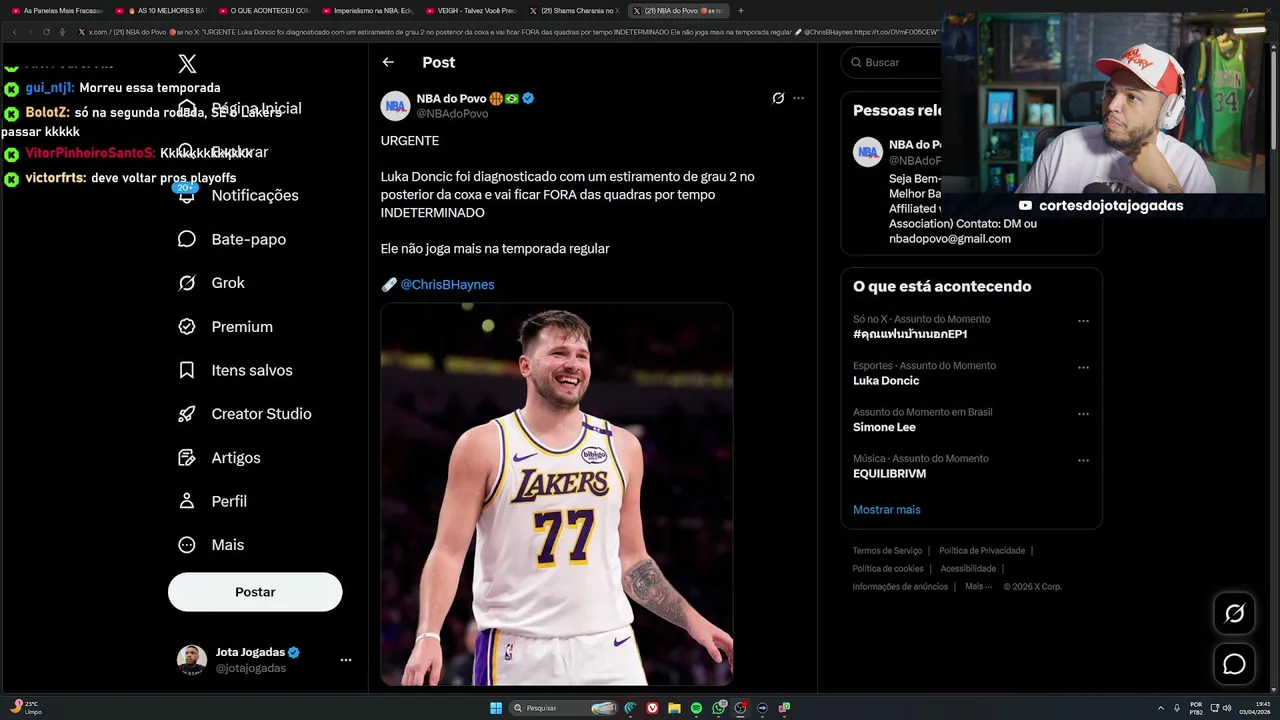
Task: Open NBA do Povo avatar in Pessoas relevantes
Action: point(868,152)
